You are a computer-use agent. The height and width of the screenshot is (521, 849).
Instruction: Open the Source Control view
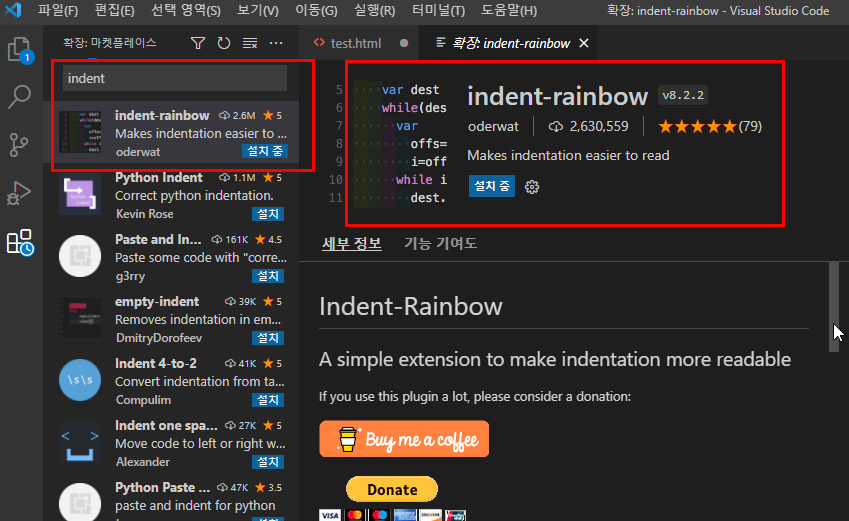pos(19,145)
